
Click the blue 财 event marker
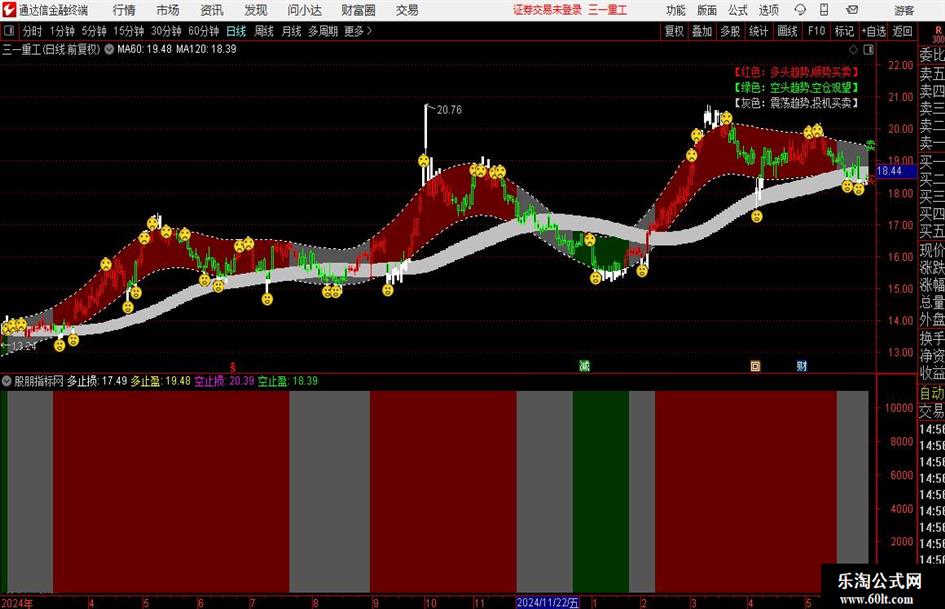click(x=802, y=365)
